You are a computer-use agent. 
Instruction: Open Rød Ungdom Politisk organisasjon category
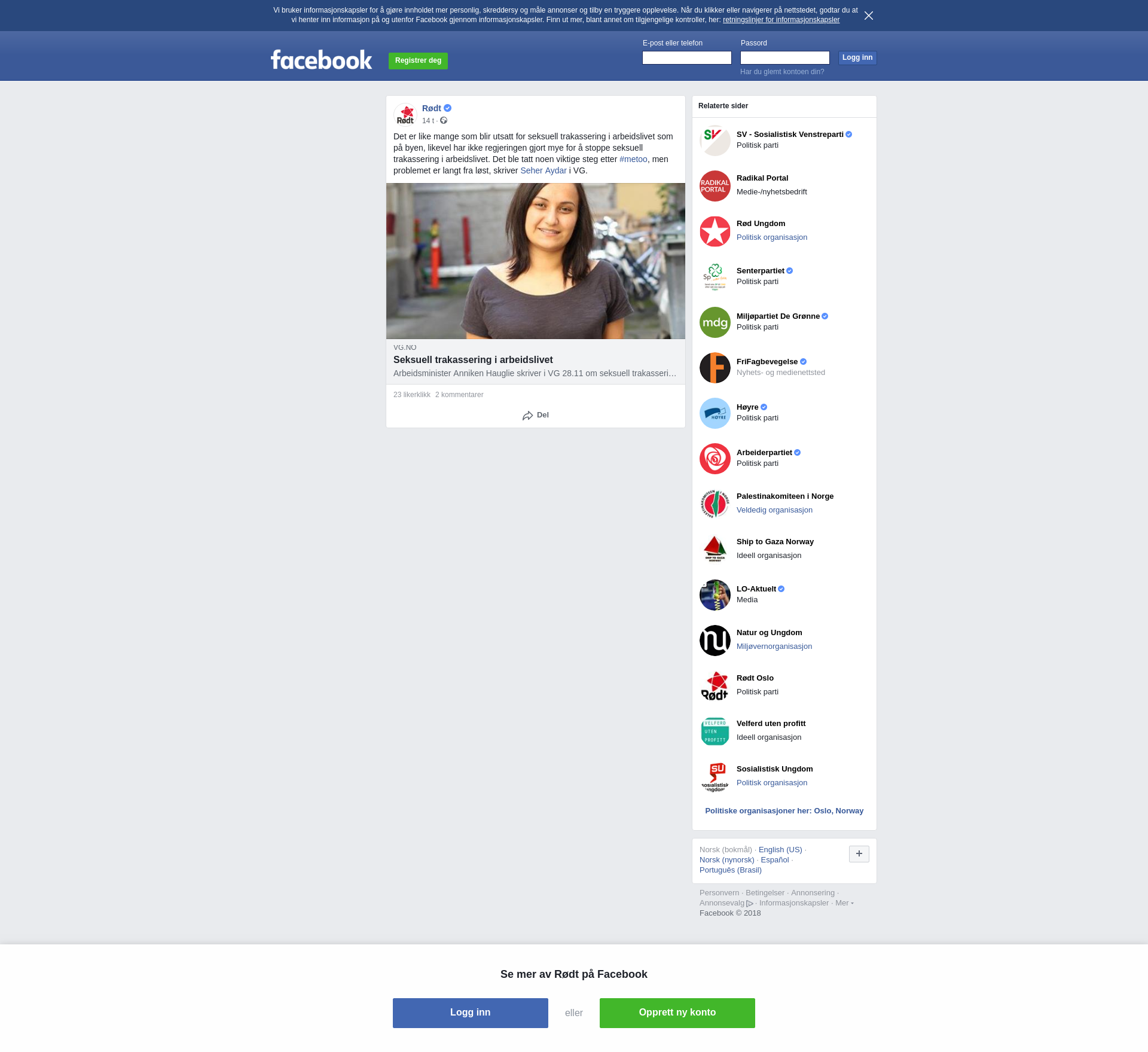(x=772, y=237)
